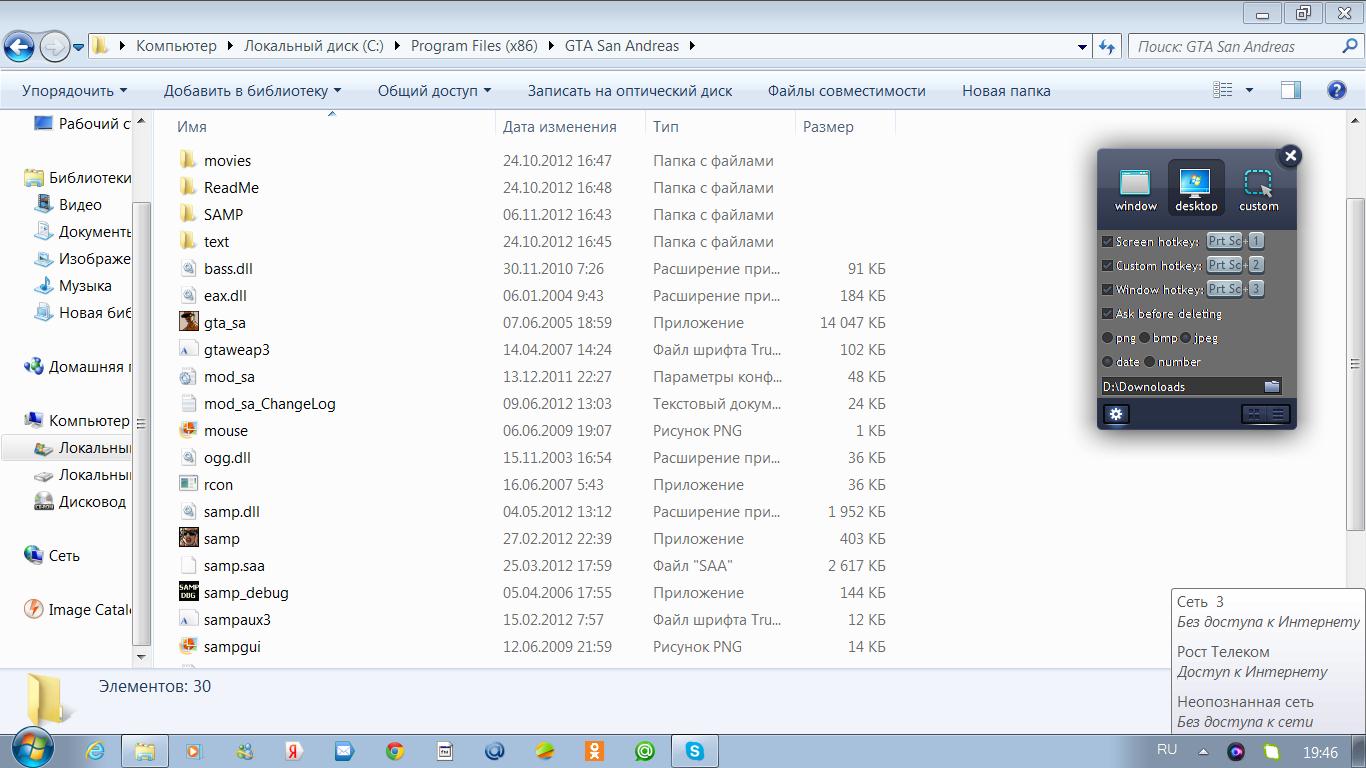Switch capture widget to thumbnail grid view
This screenshot has height=768, width=1366.
1254,414
